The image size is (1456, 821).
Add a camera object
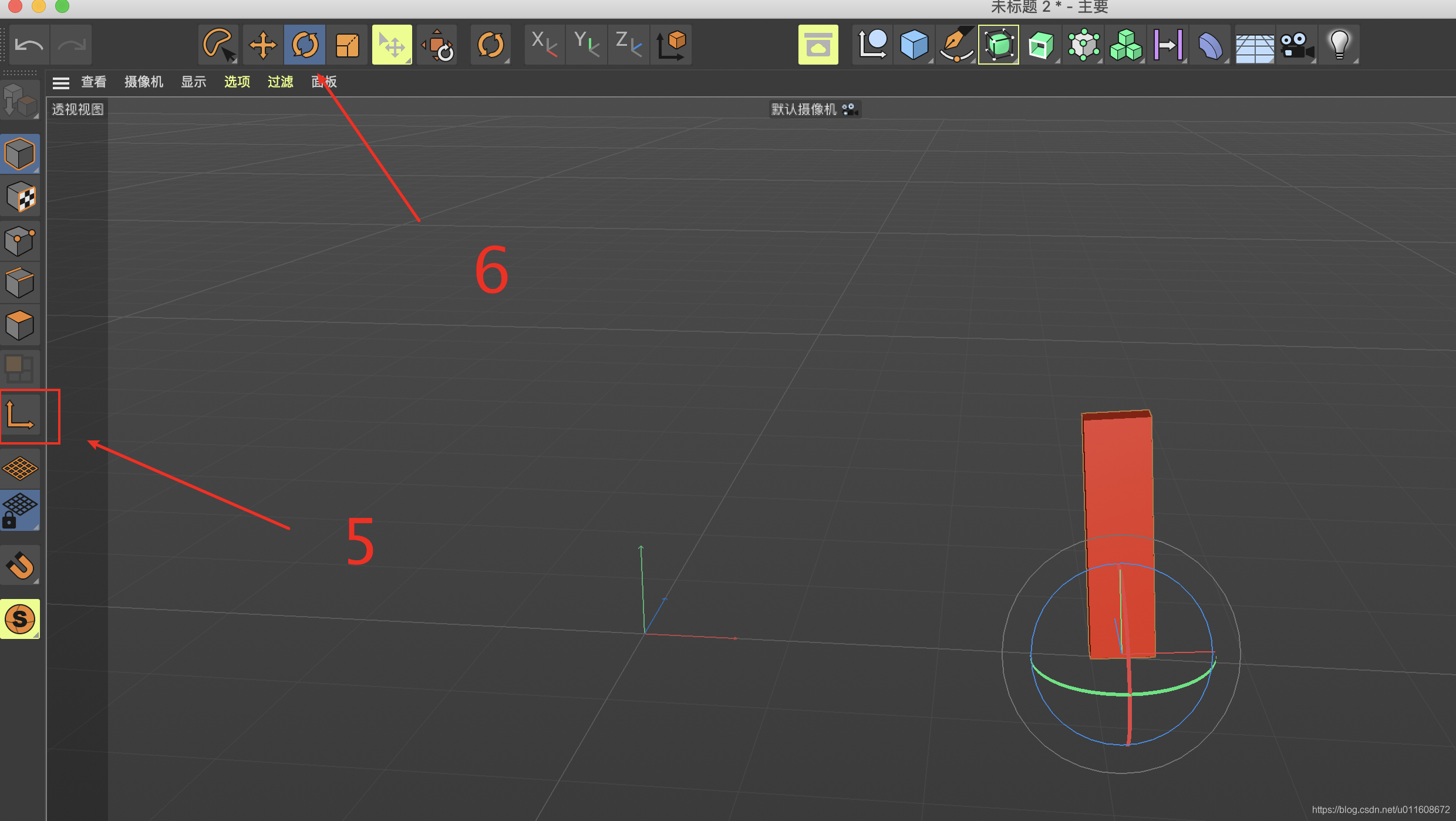(x=1296, y=45)
